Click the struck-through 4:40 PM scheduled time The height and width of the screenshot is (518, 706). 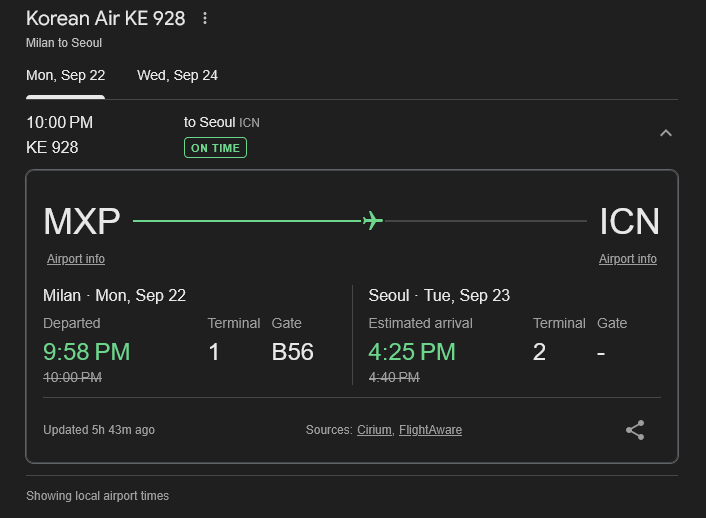394,377
